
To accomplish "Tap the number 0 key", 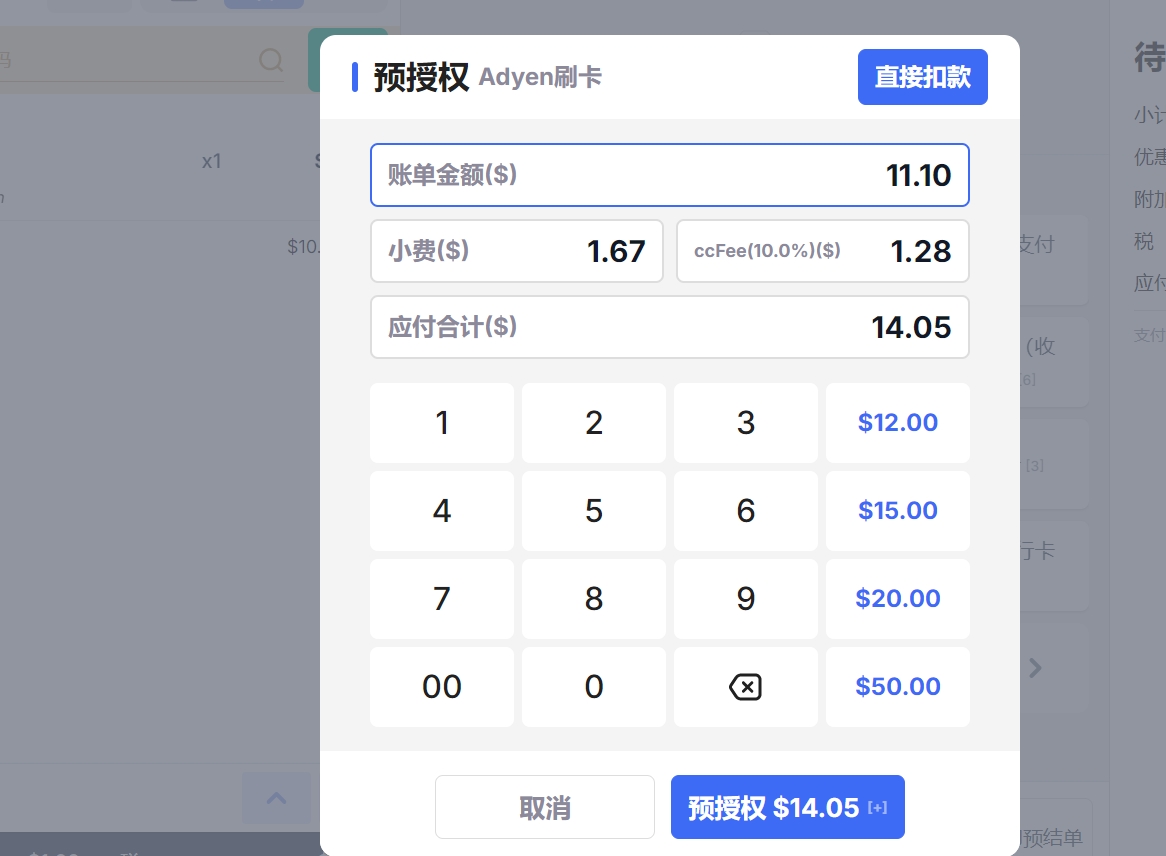I will coord(593,687).
